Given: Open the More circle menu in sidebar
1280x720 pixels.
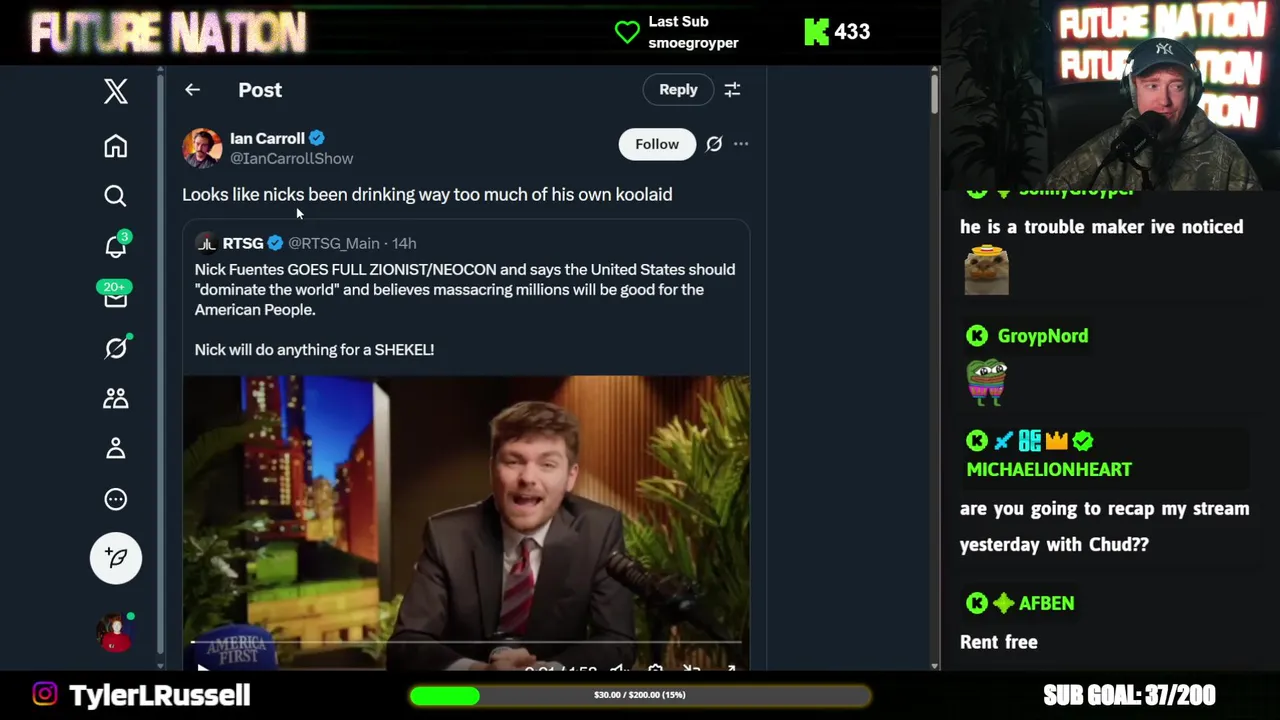Looking at the screenshot, I should [116, 499].
